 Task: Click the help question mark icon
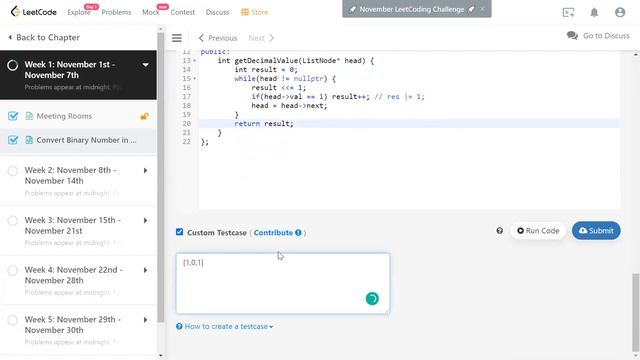point(500,231)
